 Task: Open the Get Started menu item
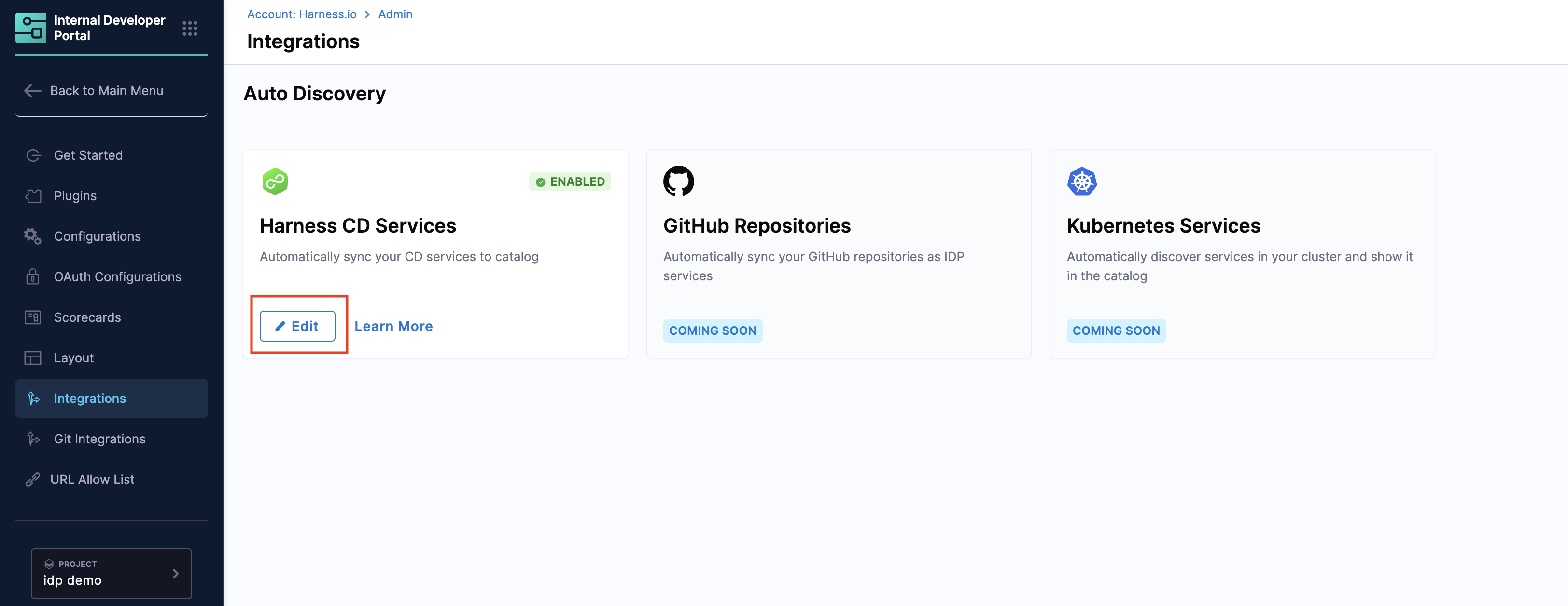click(x=88, y=155)
